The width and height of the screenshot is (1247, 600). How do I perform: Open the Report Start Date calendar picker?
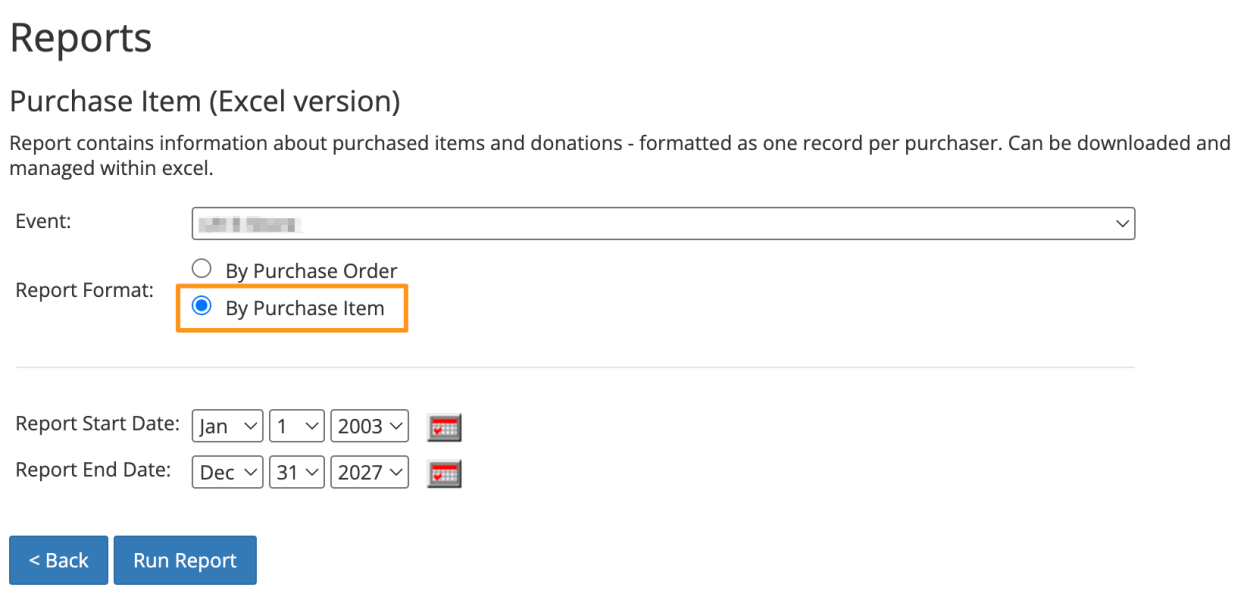click(x=444, y=427)
